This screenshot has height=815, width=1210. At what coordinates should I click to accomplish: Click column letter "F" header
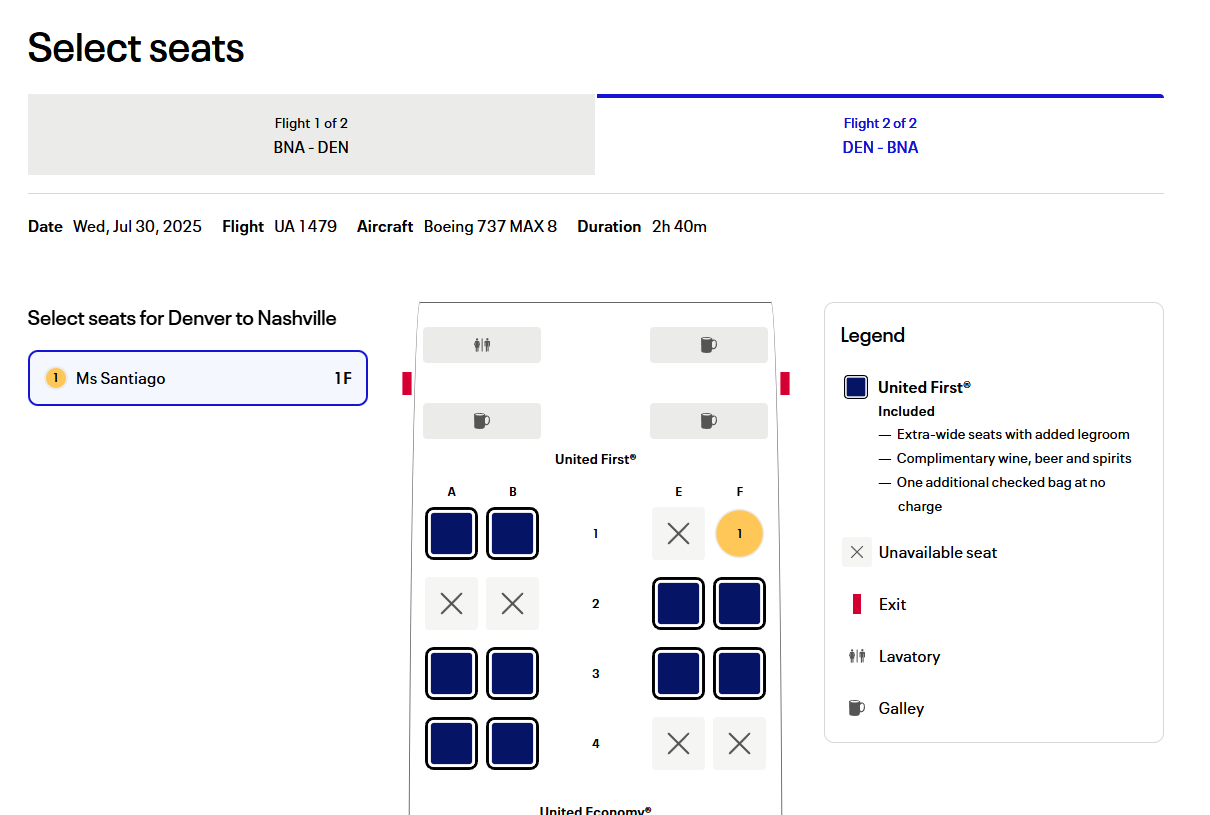(x=740, y=491)
